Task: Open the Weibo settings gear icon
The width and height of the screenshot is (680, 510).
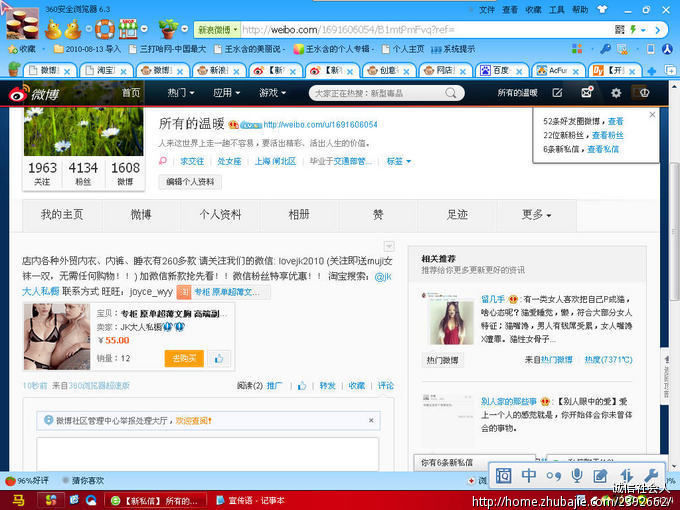Action: pos(616,93)
